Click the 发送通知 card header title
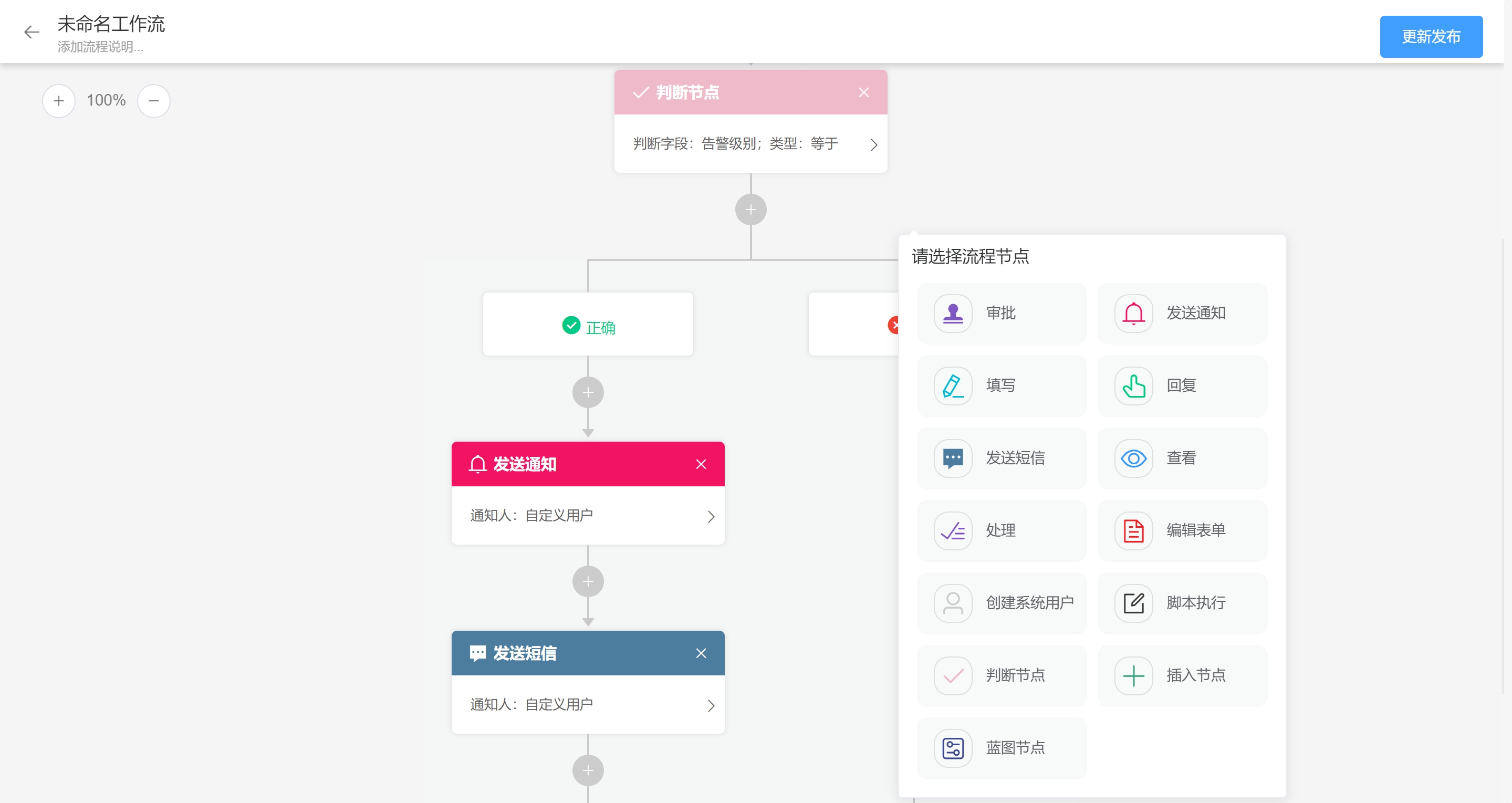 pos(525,464)
